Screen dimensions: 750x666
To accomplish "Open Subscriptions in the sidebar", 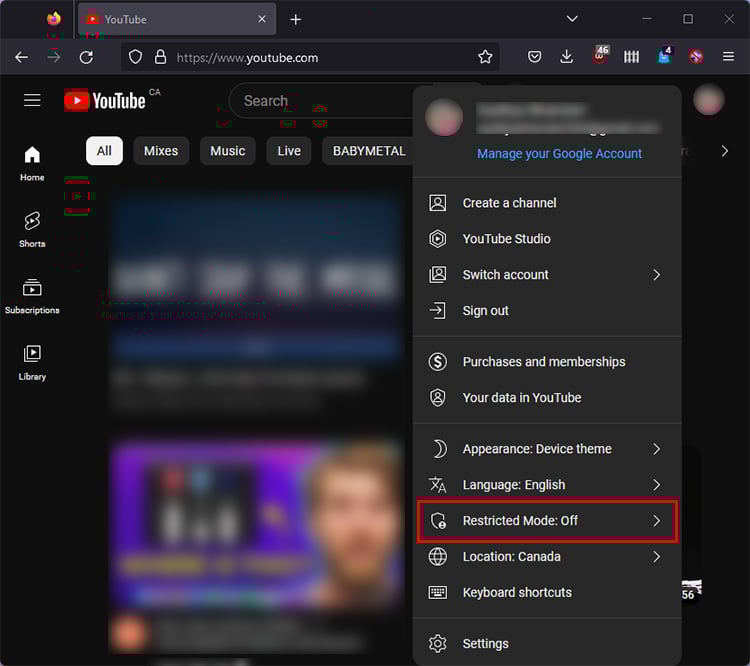I will click(x=32, y=297).
